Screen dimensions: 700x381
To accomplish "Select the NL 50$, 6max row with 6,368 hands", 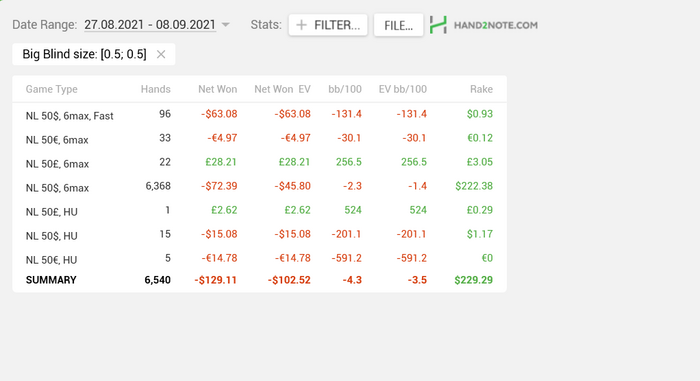I will [259, 187].
